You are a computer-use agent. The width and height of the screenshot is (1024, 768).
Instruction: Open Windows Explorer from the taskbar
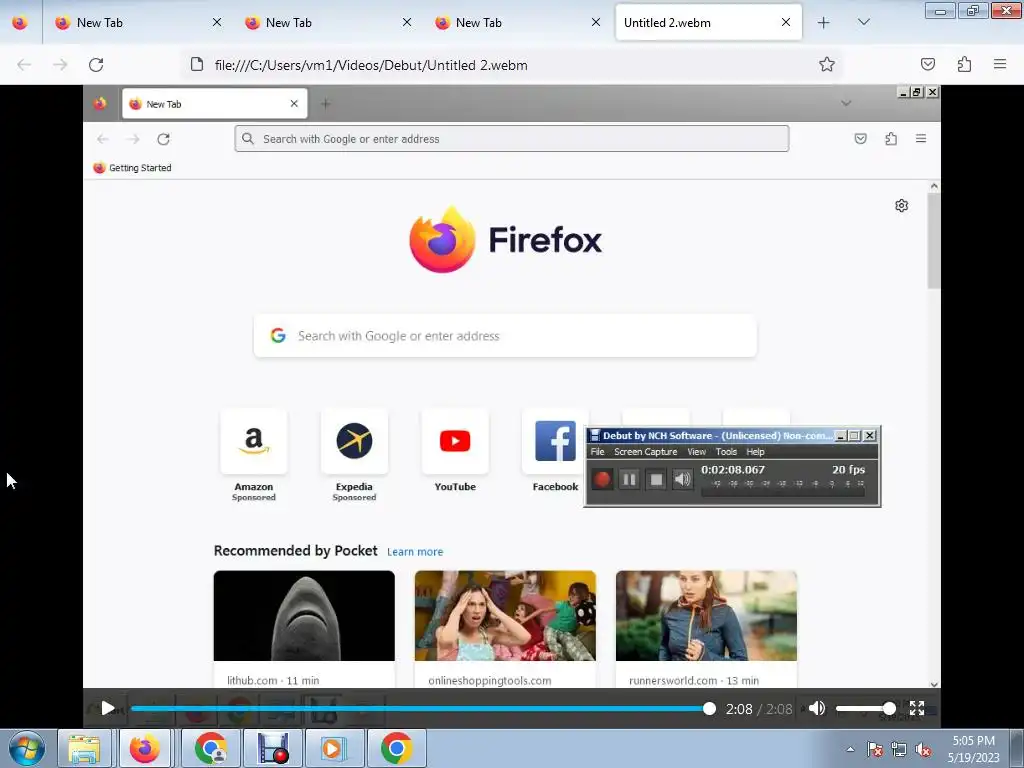[84, 748]
